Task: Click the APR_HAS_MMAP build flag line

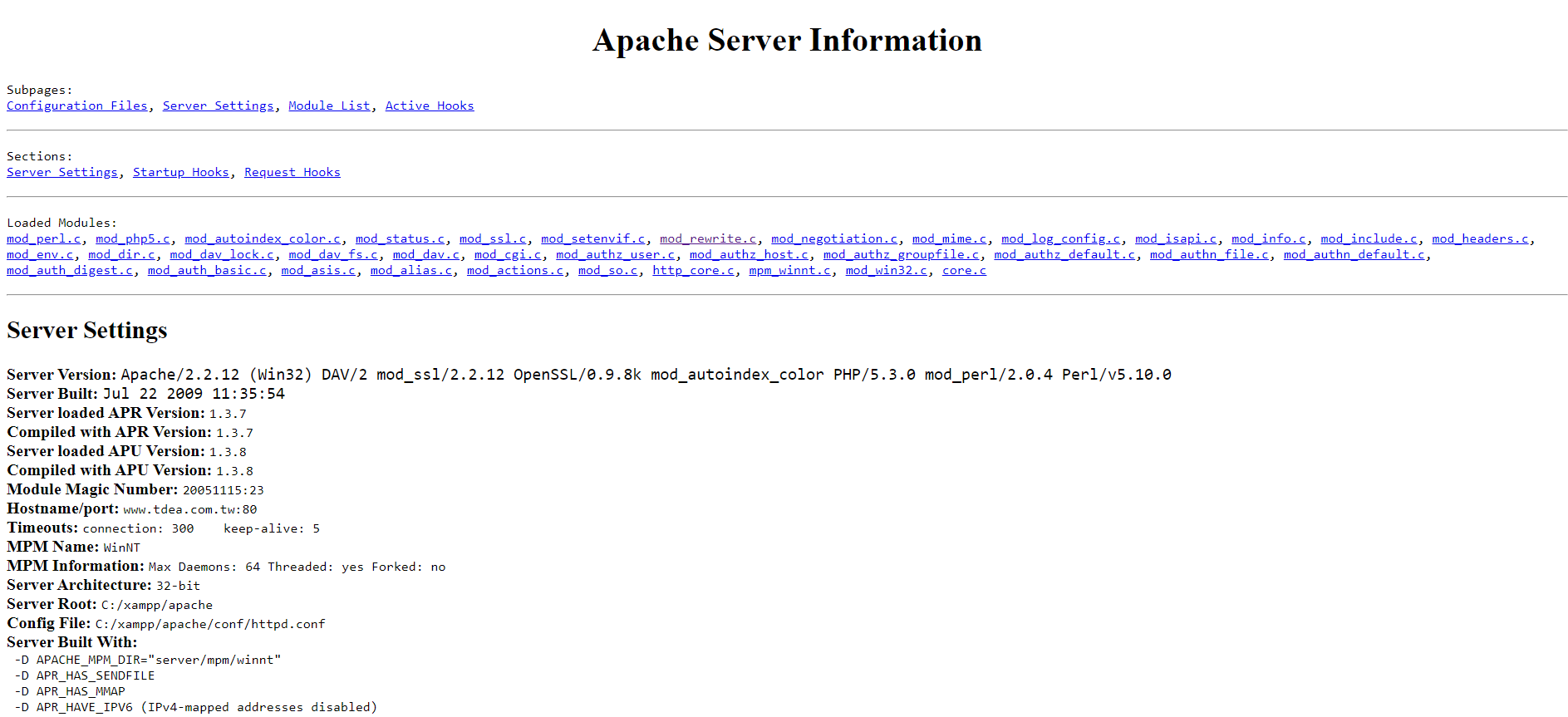Action: pyautogui.click(x=70, y=691)
